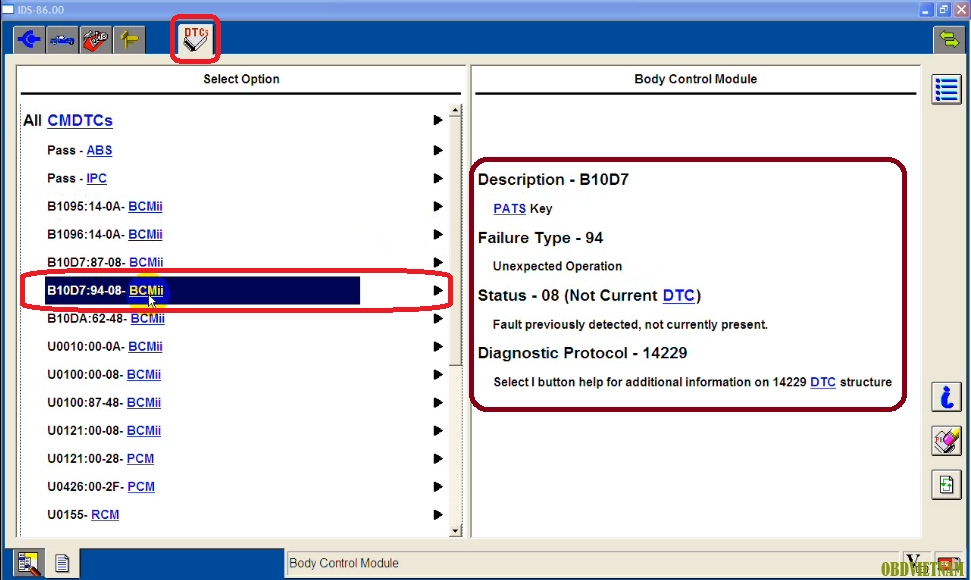The image size is (971, 580).
Task: Expand the Pass - IPC row arrow
Action: (438, 178)
